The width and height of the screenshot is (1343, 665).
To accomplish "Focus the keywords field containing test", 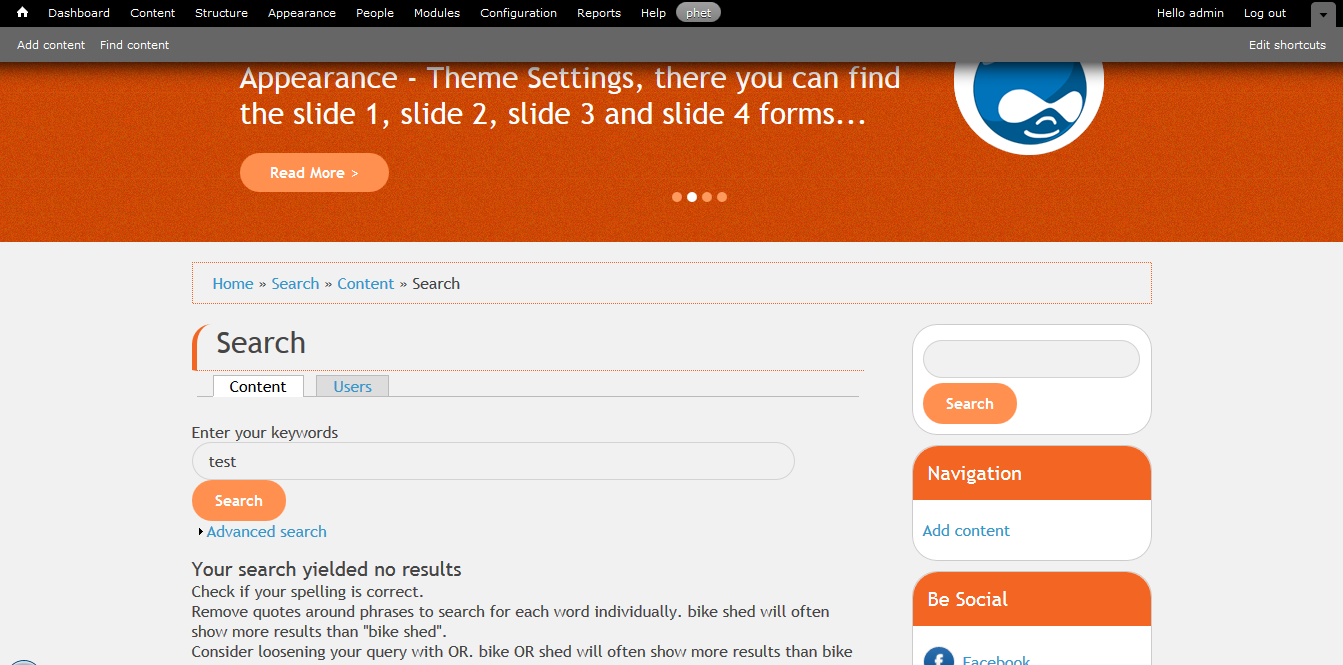I will 493,461.
